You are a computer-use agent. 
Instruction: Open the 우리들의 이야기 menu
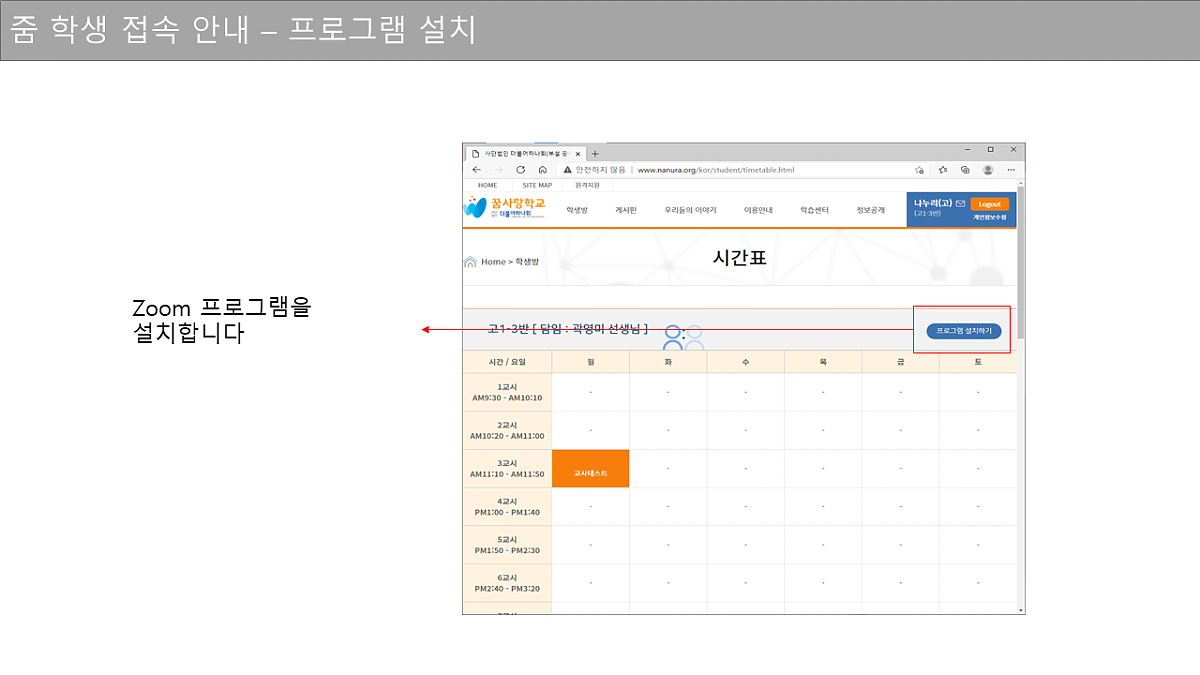690,210
